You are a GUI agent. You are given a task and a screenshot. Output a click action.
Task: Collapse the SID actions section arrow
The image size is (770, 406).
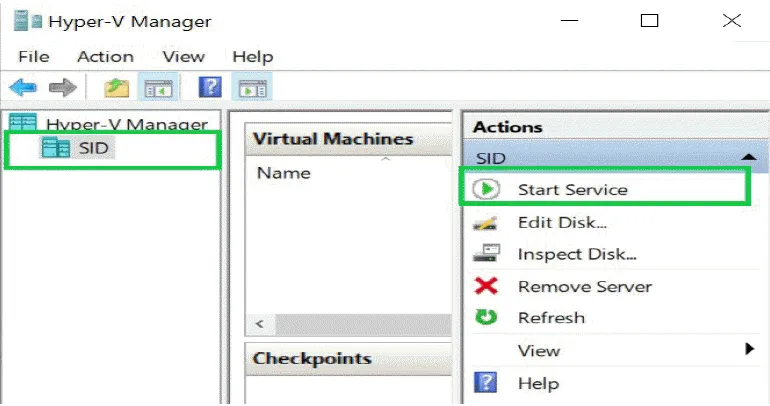[x=748, y=158]
